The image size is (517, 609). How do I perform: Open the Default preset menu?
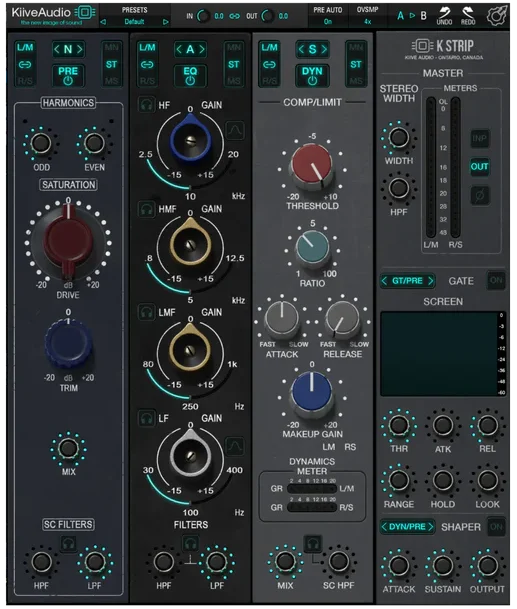pos(134,22)
